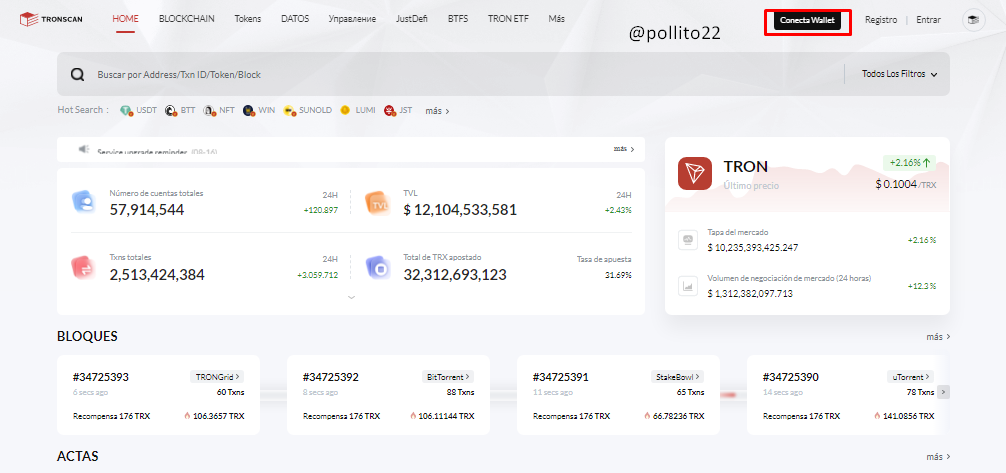
Task: Click the JST token icon
Action: point(389,110)
